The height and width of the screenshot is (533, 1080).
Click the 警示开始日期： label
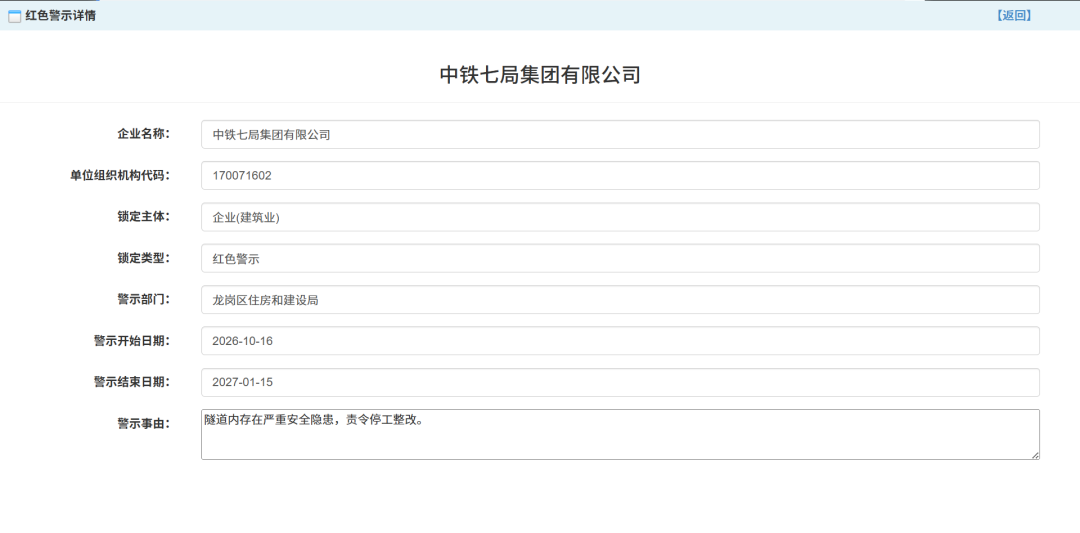(x=132, y=340)
